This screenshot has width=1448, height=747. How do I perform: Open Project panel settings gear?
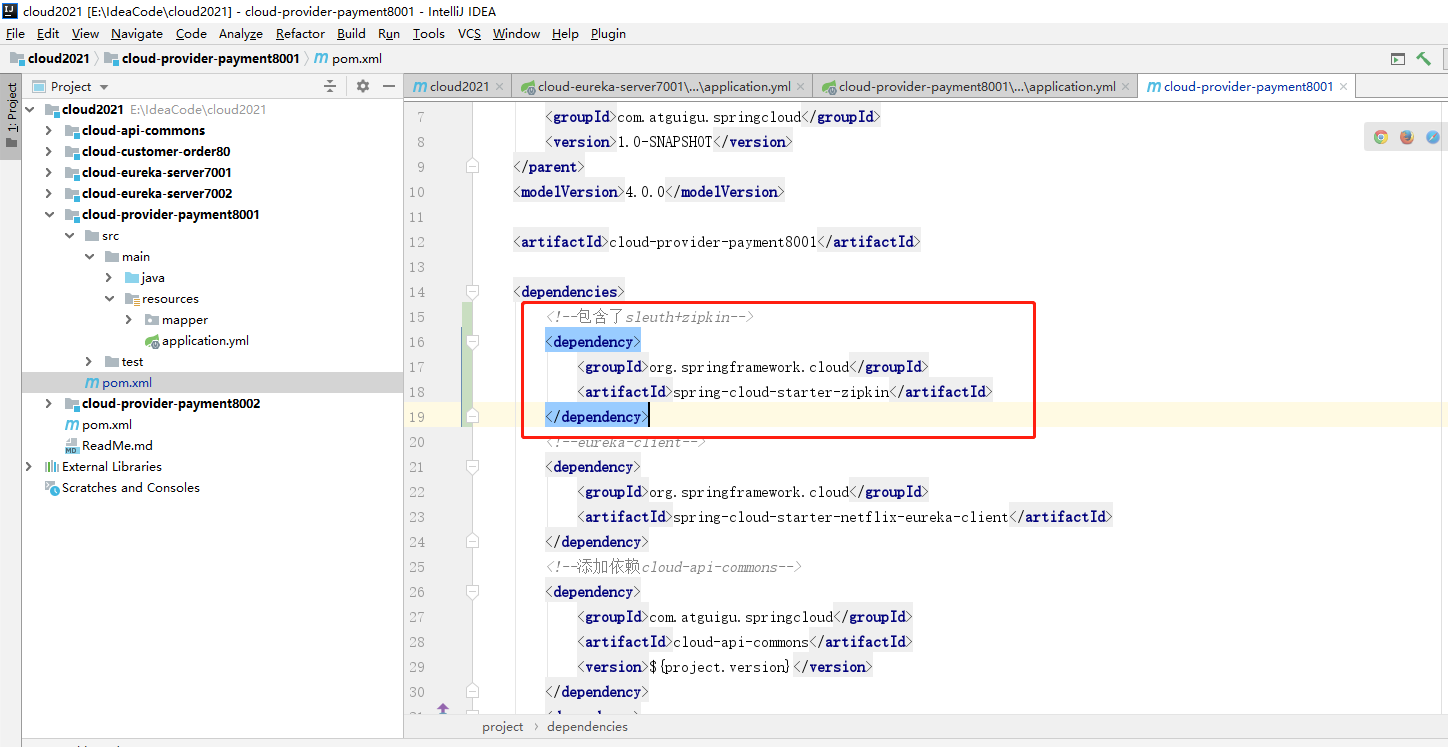coord(363,87)
